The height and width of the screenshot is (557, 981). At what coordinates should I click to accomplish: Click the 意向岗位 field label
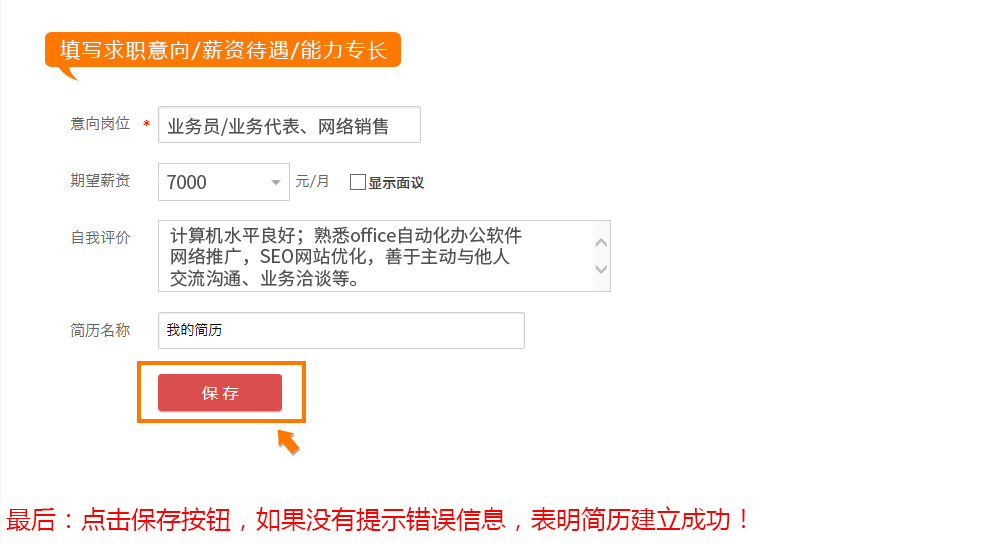point(100,124)
